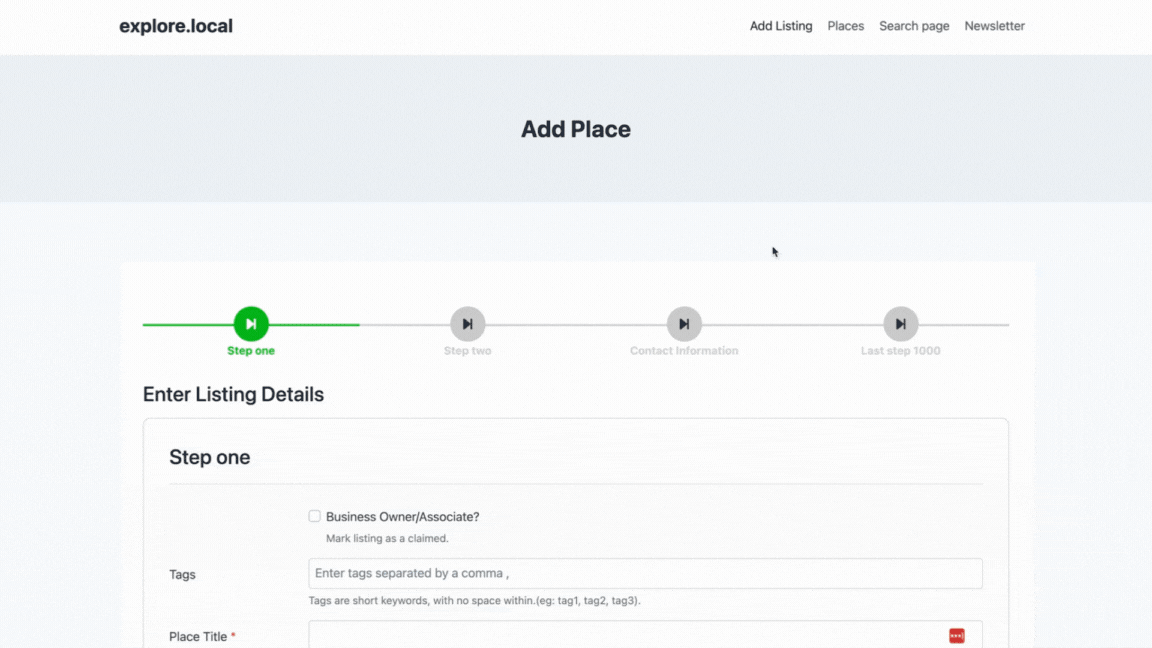Jump to the 'Contact Information' step label

tap(684, 351)
